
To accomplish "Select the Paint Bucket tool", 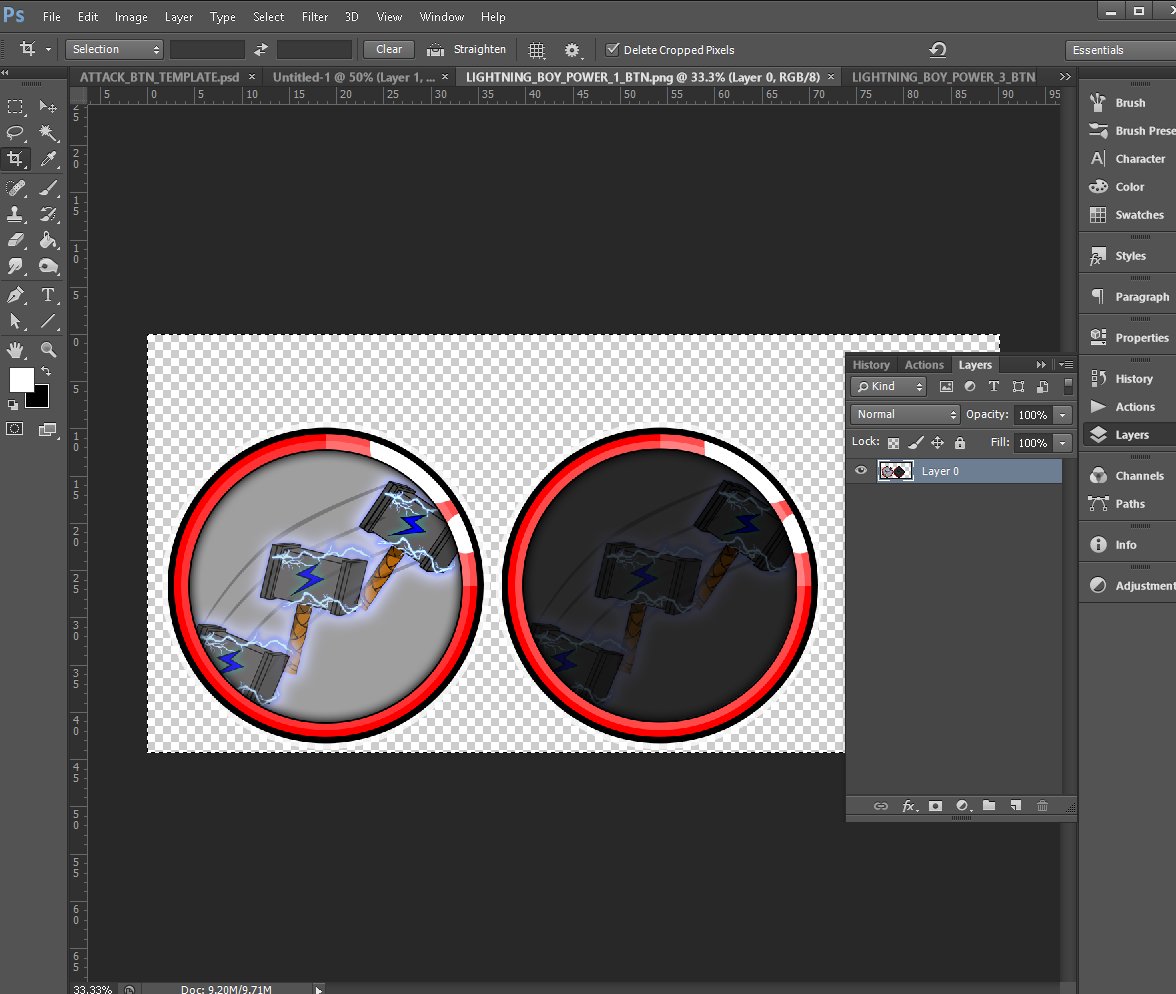I will coord(48,240).
